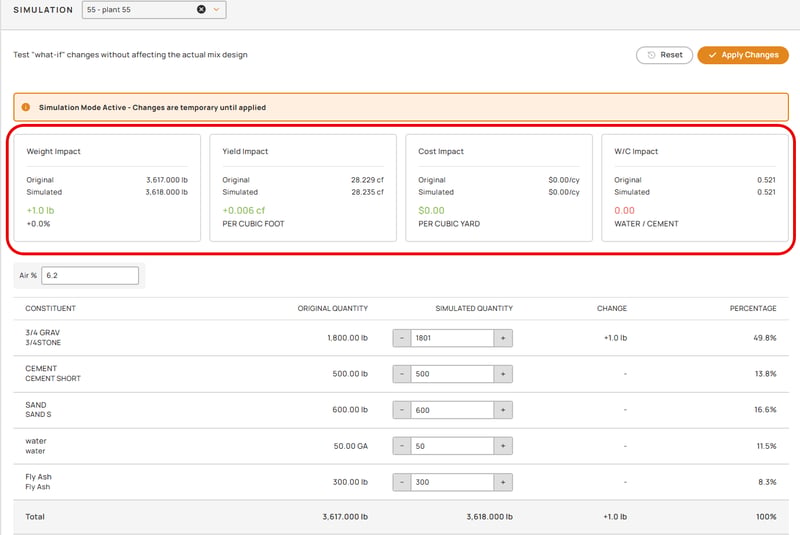The height and width of the screenshot is (535, 800).
Task: Click the Reset button
Action: coord(664,55)
